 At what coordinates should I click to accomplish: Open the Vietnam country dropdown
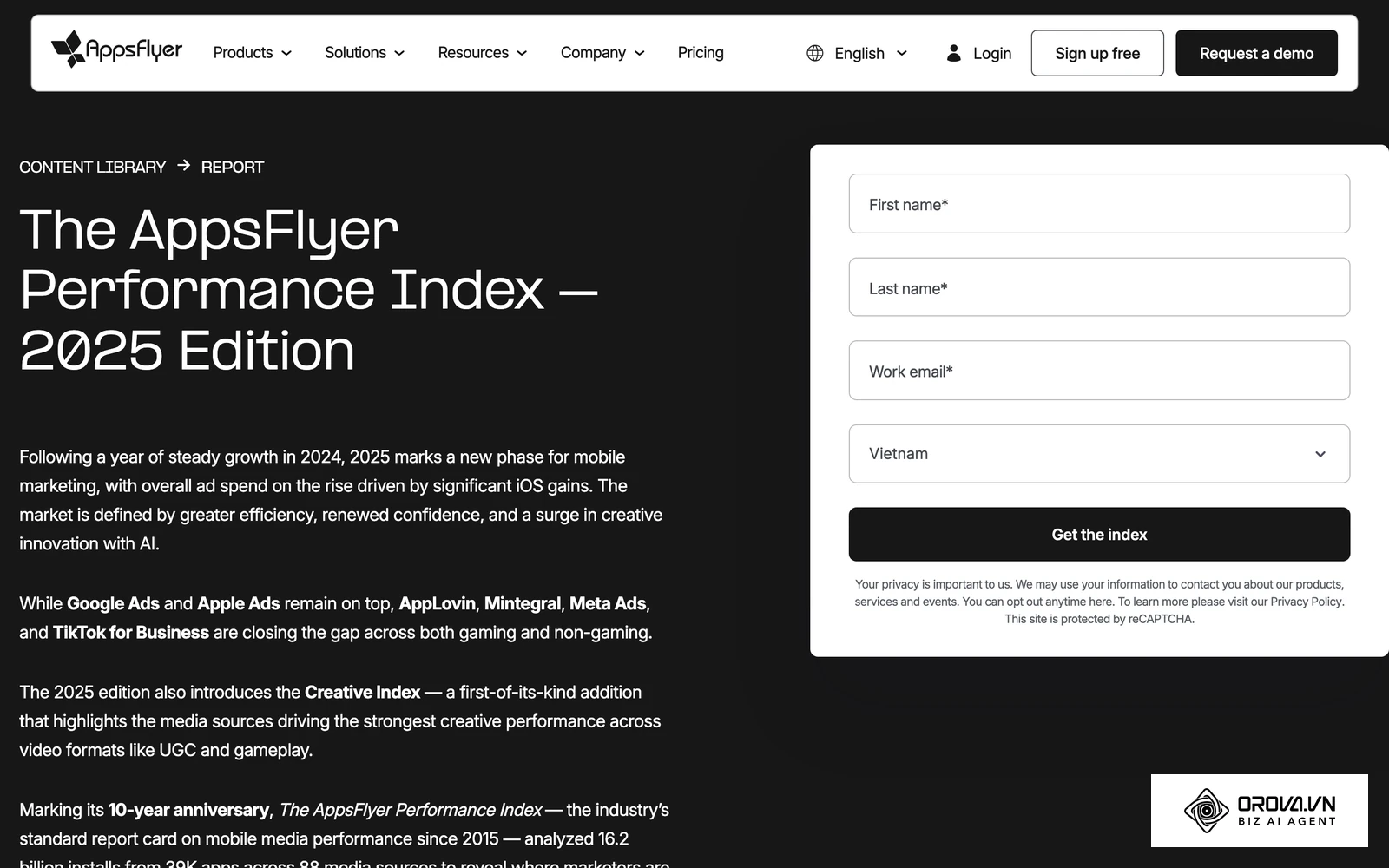(1099, 454)
